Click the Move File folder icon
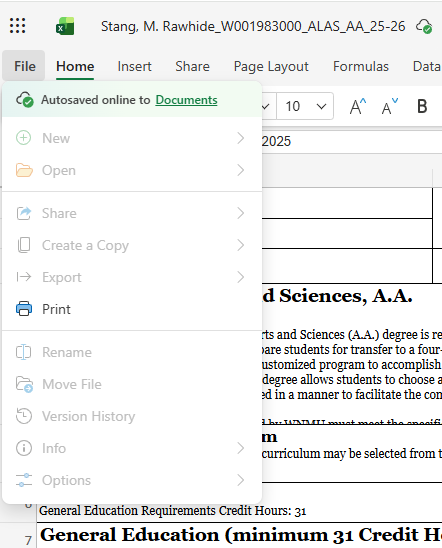This screenshot has width=442, height=548. coord(24,384)
